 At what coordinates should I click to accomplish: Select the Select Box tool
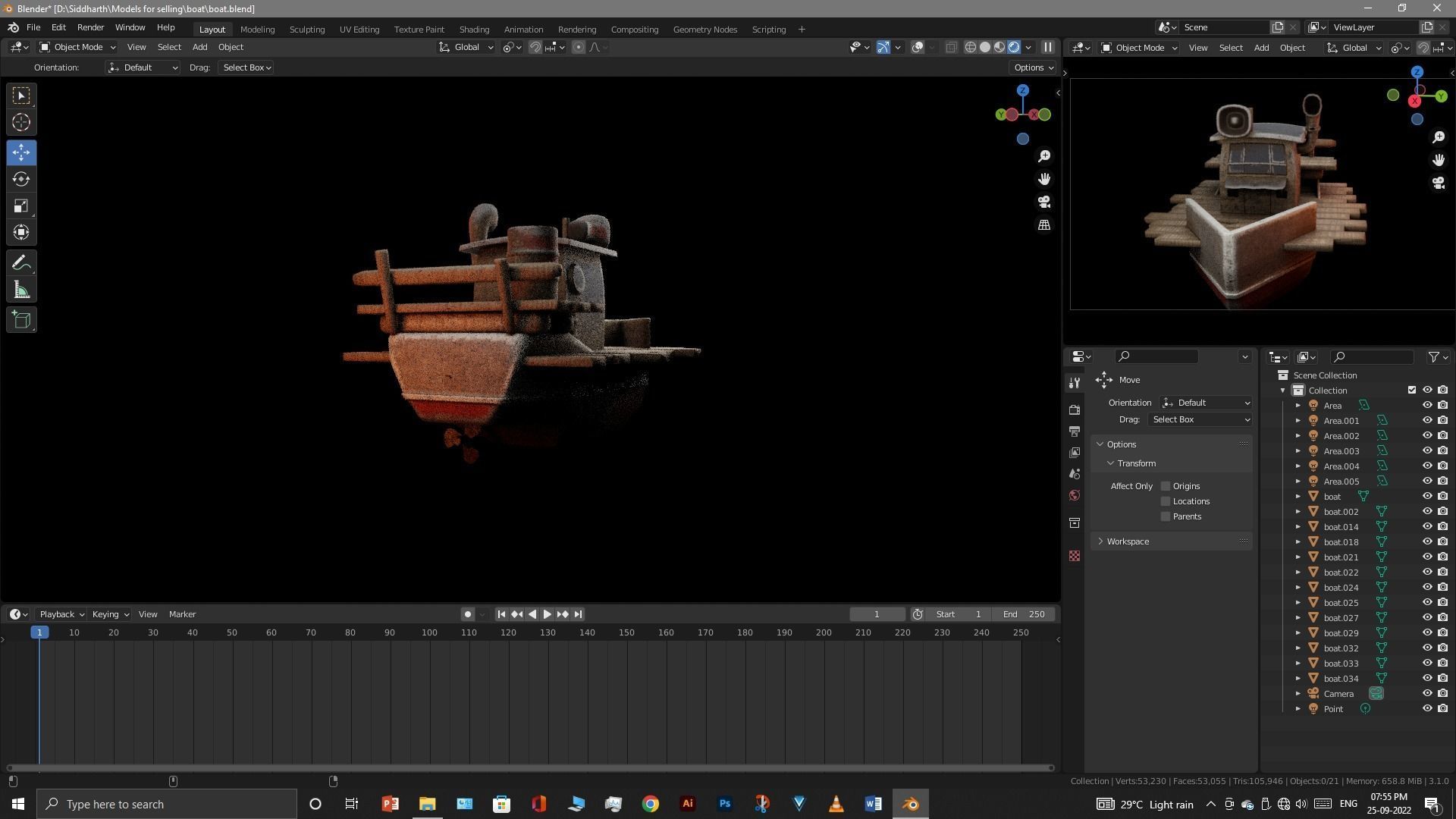tap(21, 96)
